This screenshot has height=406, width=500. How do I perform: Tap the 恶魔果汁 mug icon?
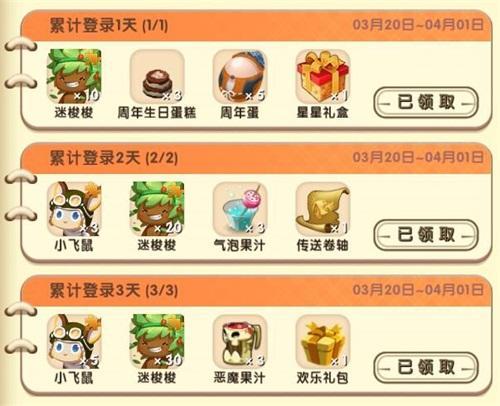tap(240, 341)
